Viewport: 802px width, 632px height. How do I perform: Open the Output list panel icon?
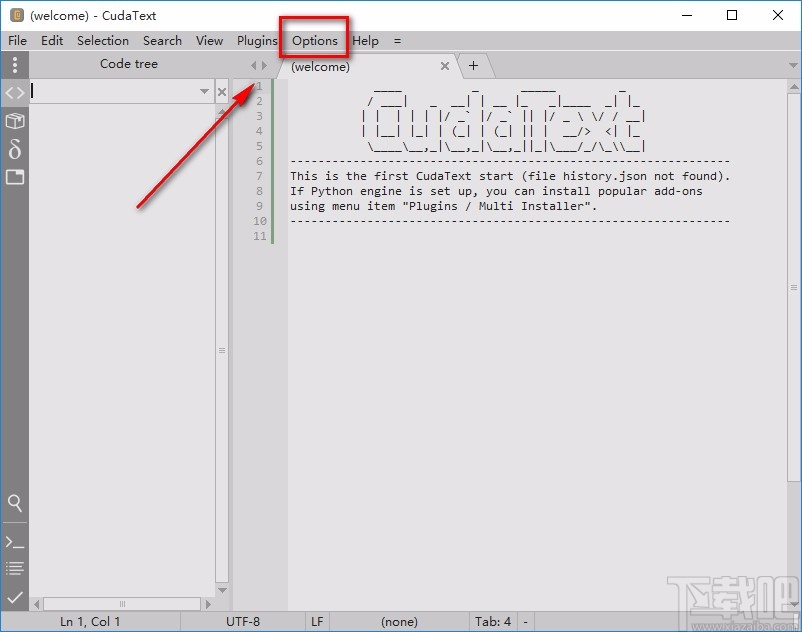pyautogui.click(x=15, y=568)
